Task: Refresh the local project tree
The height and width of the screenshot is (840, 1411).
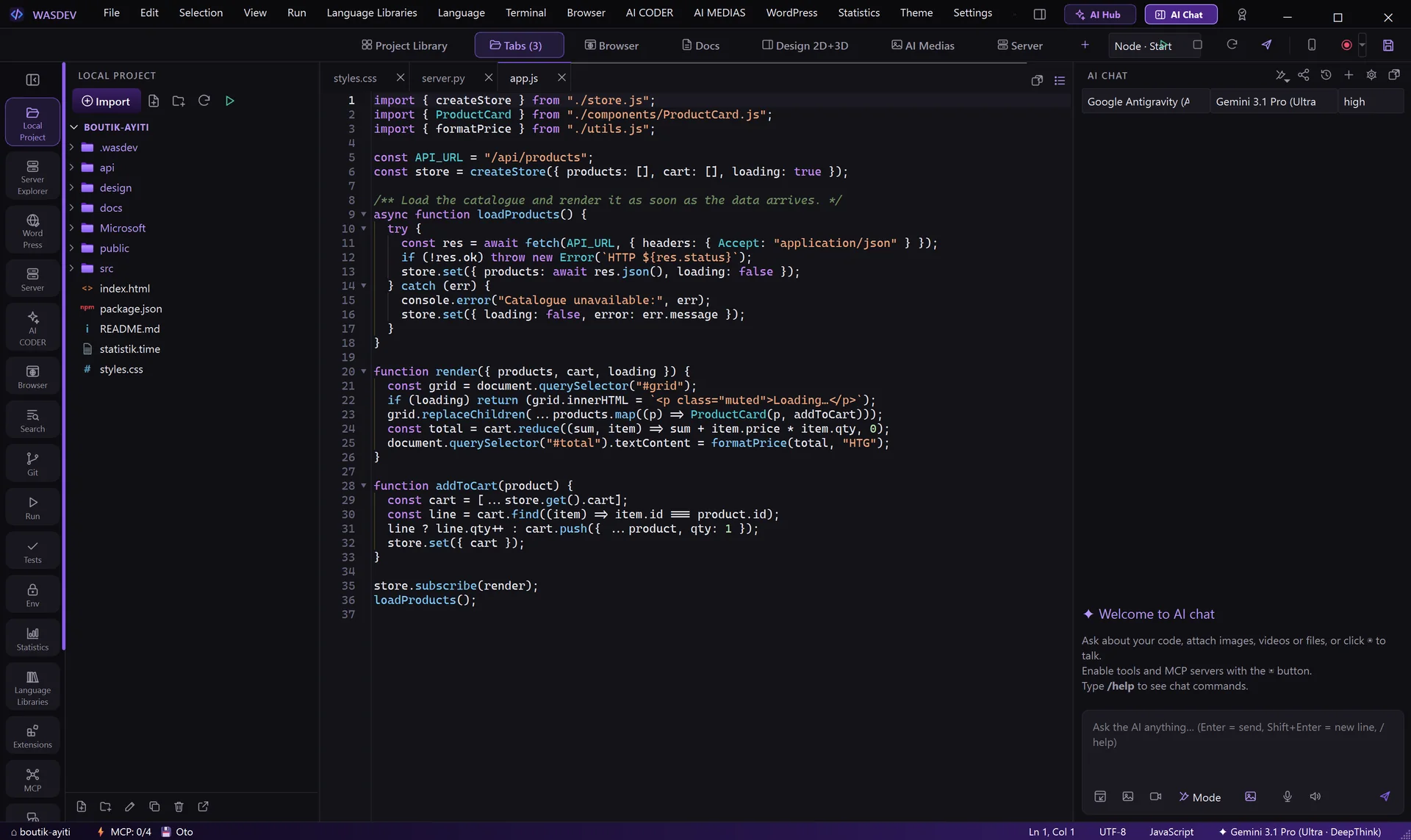Action: tap(204, 101)
